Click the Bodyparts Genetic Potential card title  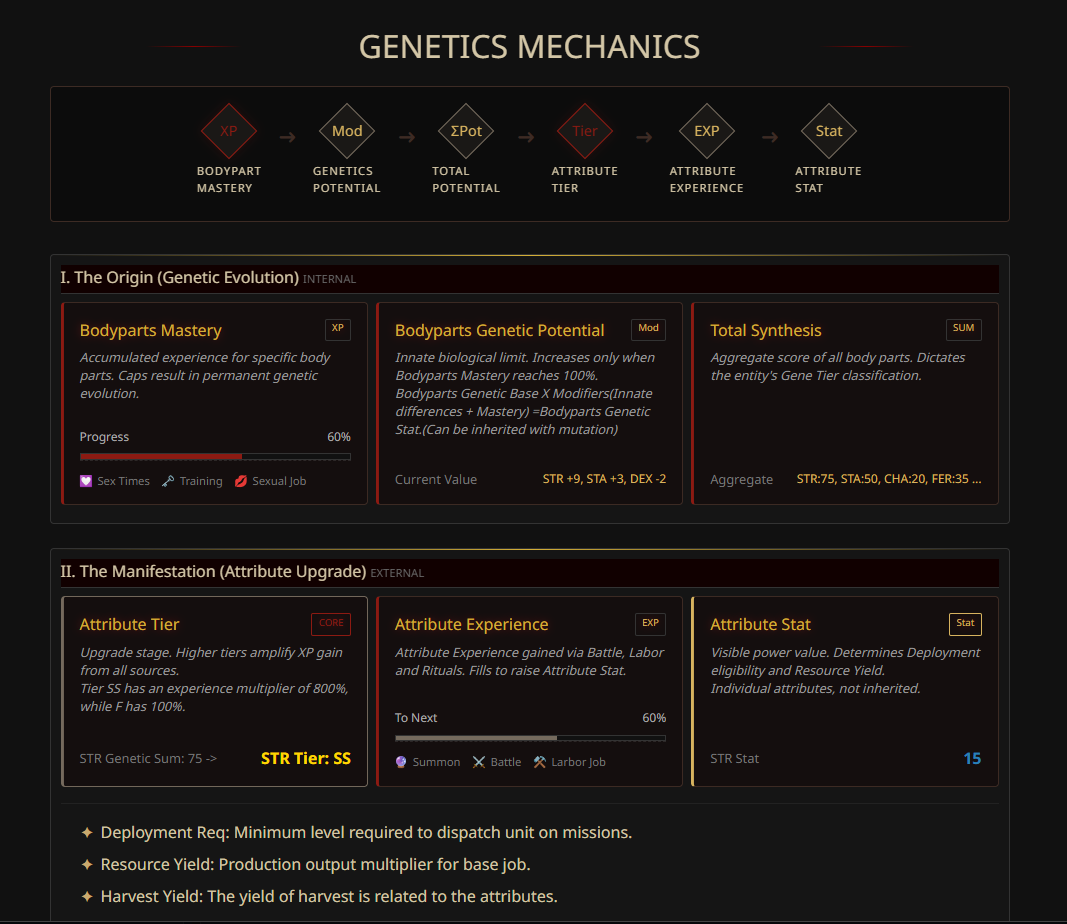click(x=499, y=330)
